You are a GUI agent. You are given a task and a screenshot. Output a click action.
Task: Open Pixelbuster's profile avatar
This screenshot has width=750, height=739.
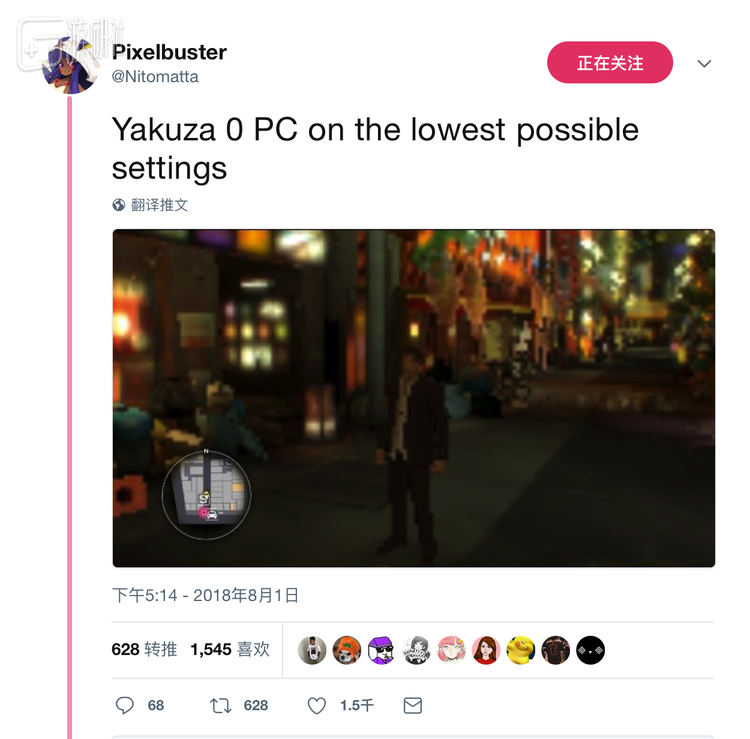point(70,66)
